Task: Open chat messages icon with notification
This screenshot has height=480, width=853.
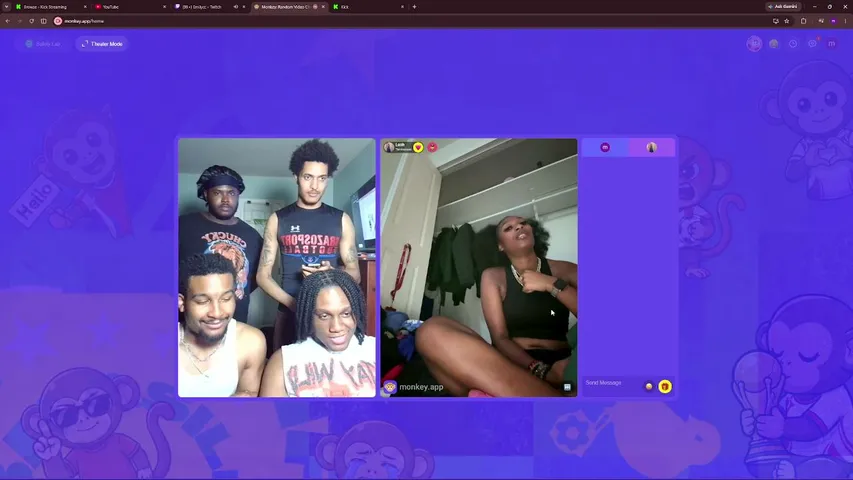Action: pos(813,43)
